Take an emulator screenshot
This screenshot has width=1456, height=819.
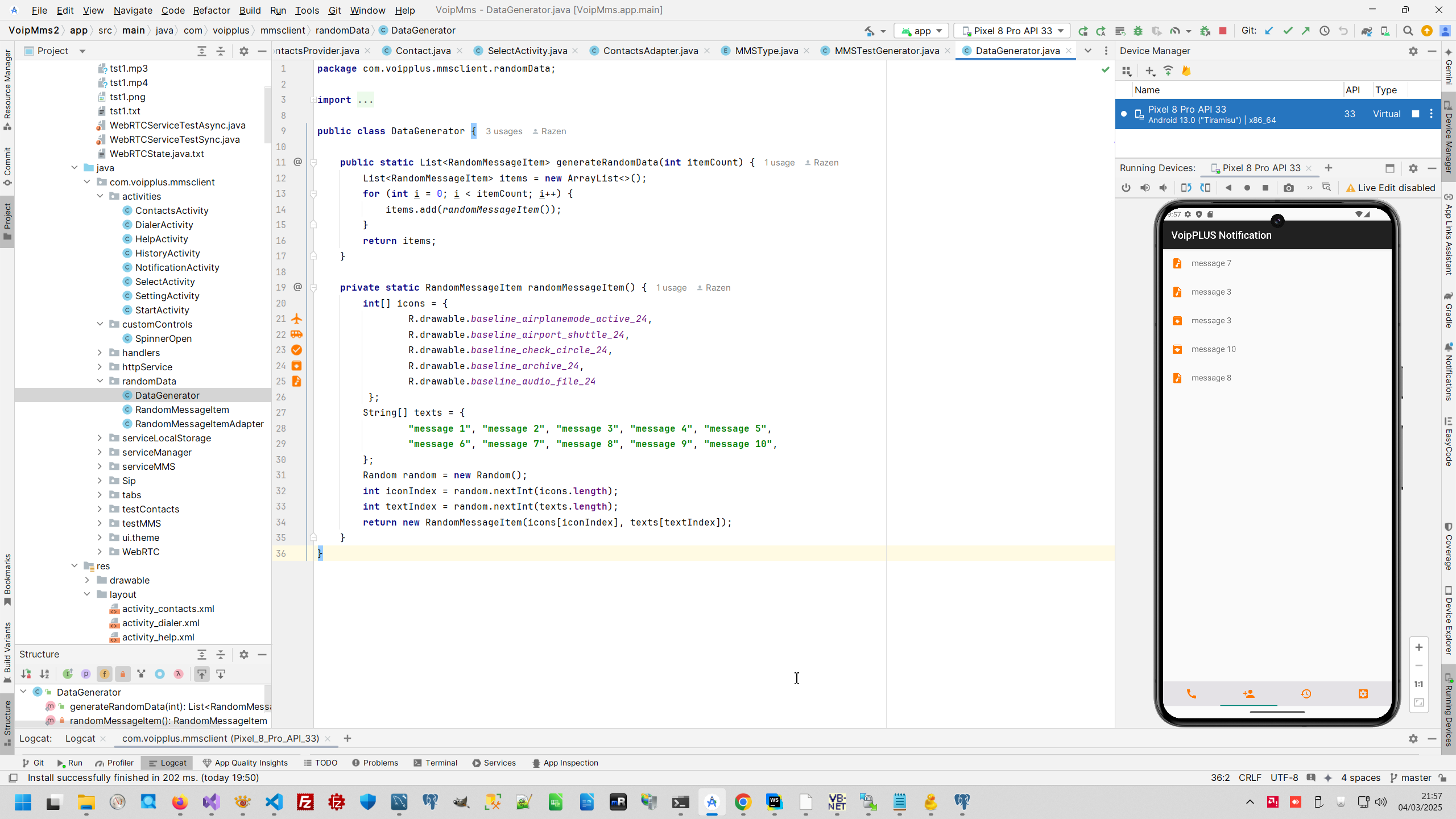[1288, 188]
